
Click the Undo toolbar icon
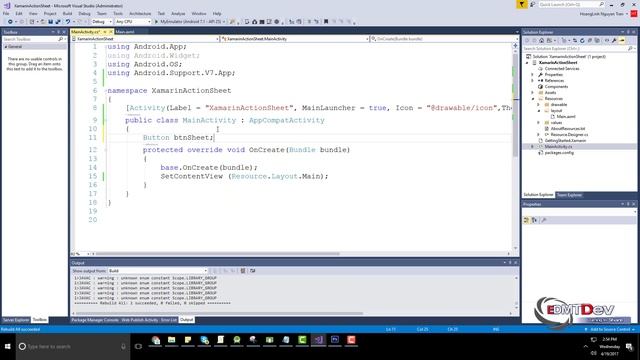pyautogui.click(x=68, y=22)
